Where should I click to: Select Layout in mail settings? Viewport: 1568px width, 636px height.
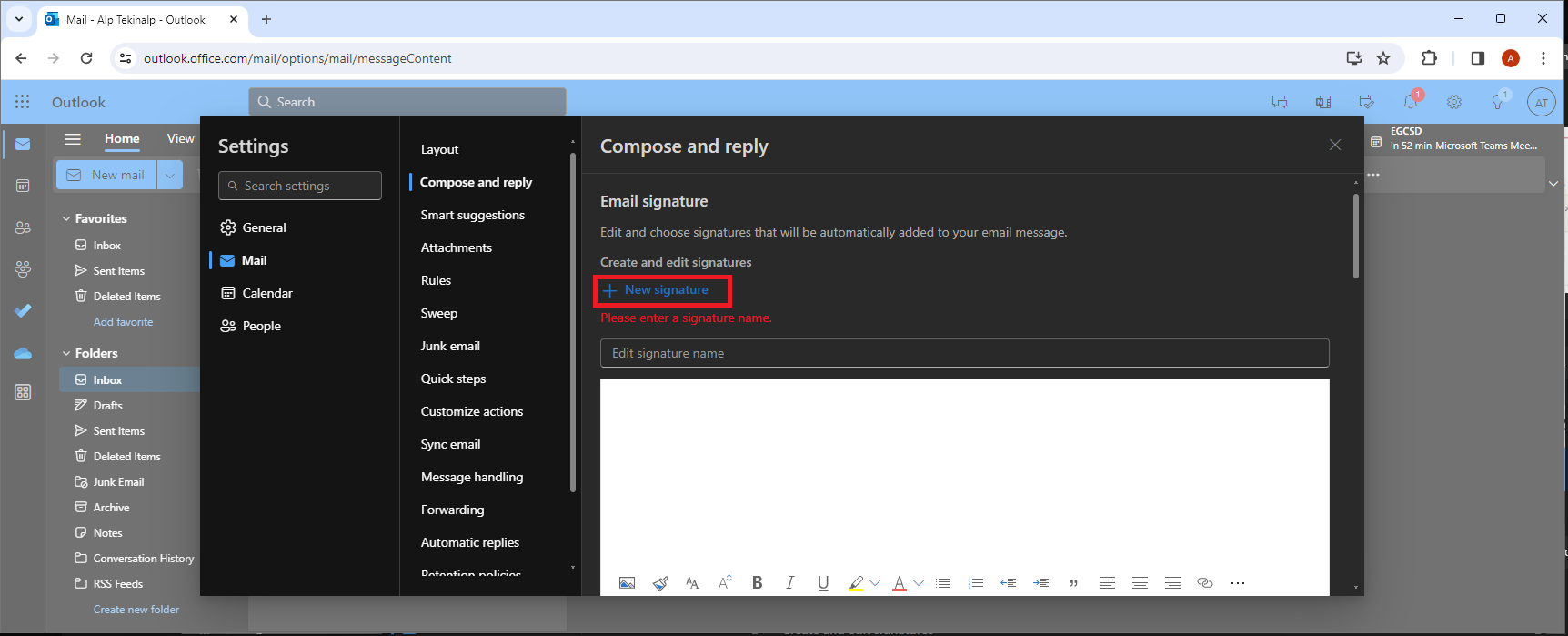coord(439,149)
